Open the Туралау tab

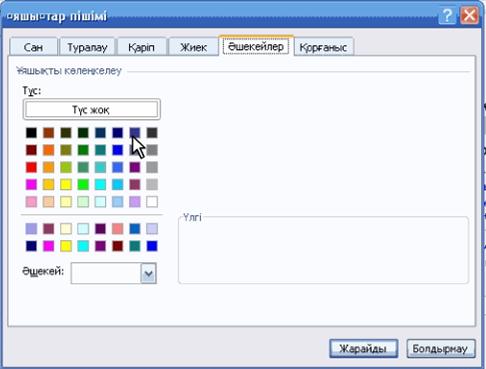click(87, 47)
